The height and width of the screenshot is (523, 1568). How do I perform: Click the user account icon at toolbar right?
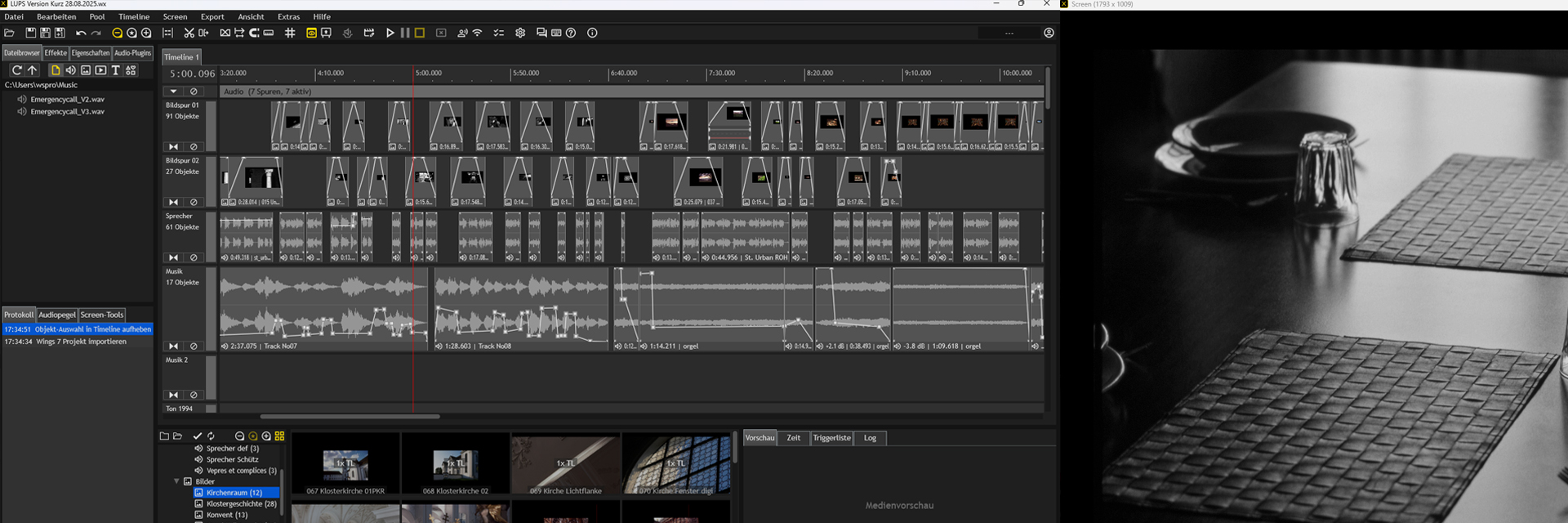[x=1049, y=33]
